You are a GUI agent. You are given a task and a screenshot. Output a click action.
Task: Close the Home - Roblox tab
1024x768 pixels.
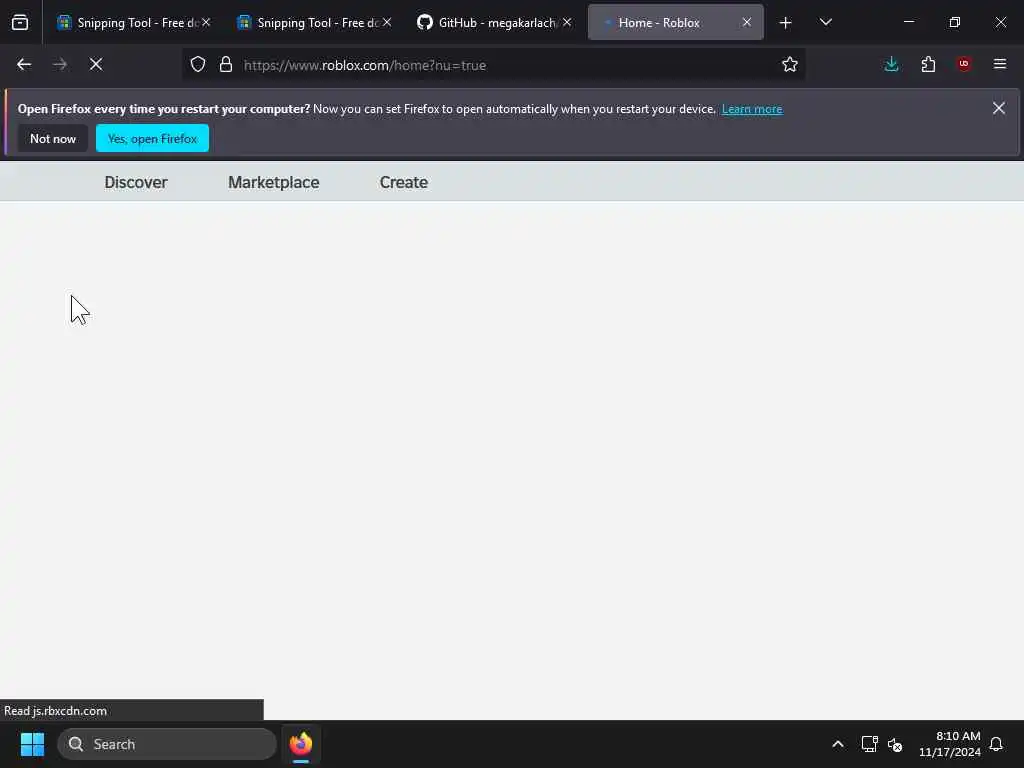tap(747, 22)
